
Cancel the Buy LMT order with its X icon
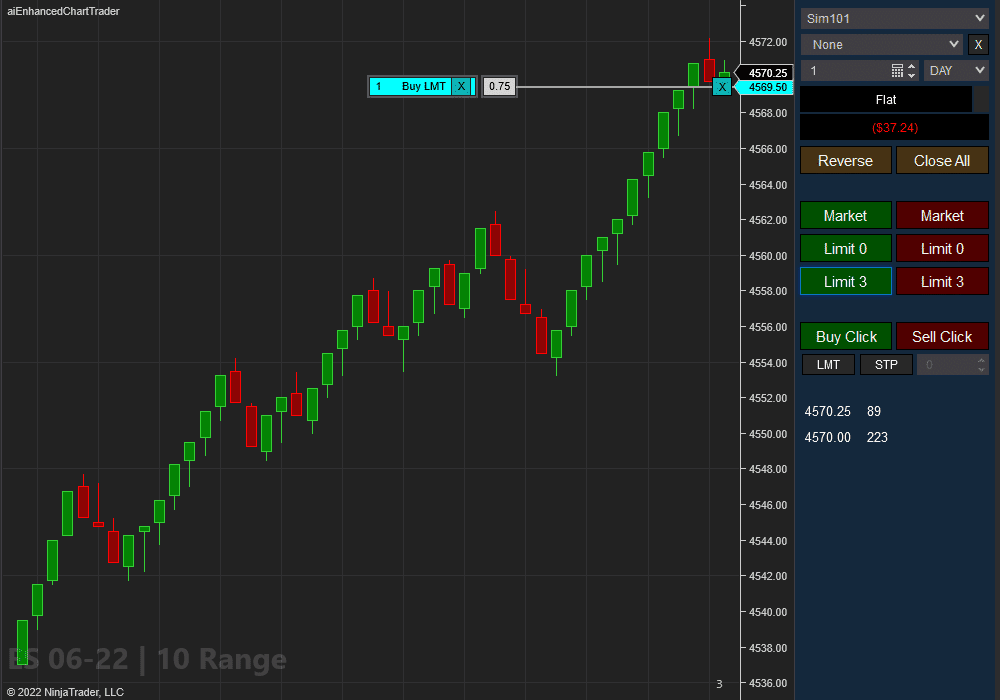pos(461,86)
